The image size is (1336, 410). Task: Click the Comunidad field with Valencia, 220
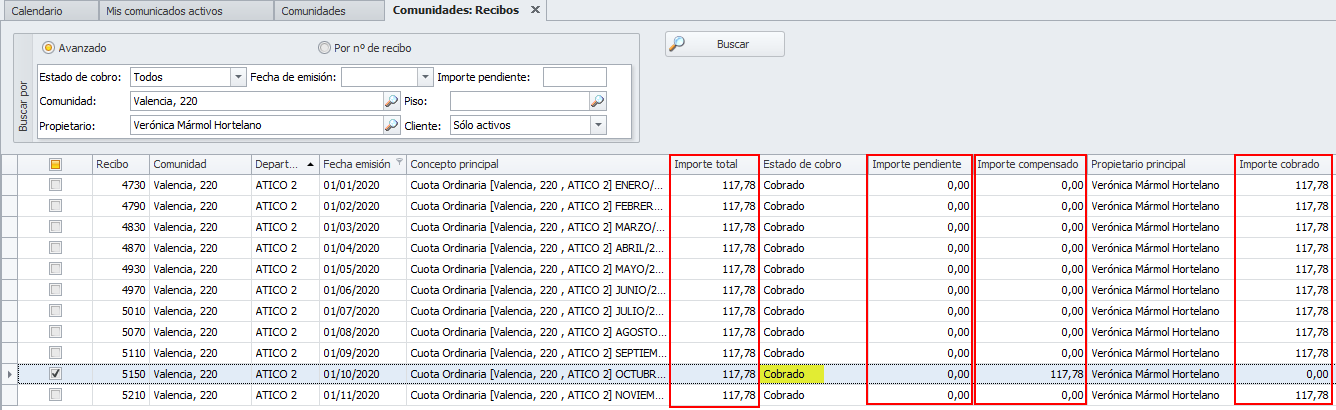(257, 101)
